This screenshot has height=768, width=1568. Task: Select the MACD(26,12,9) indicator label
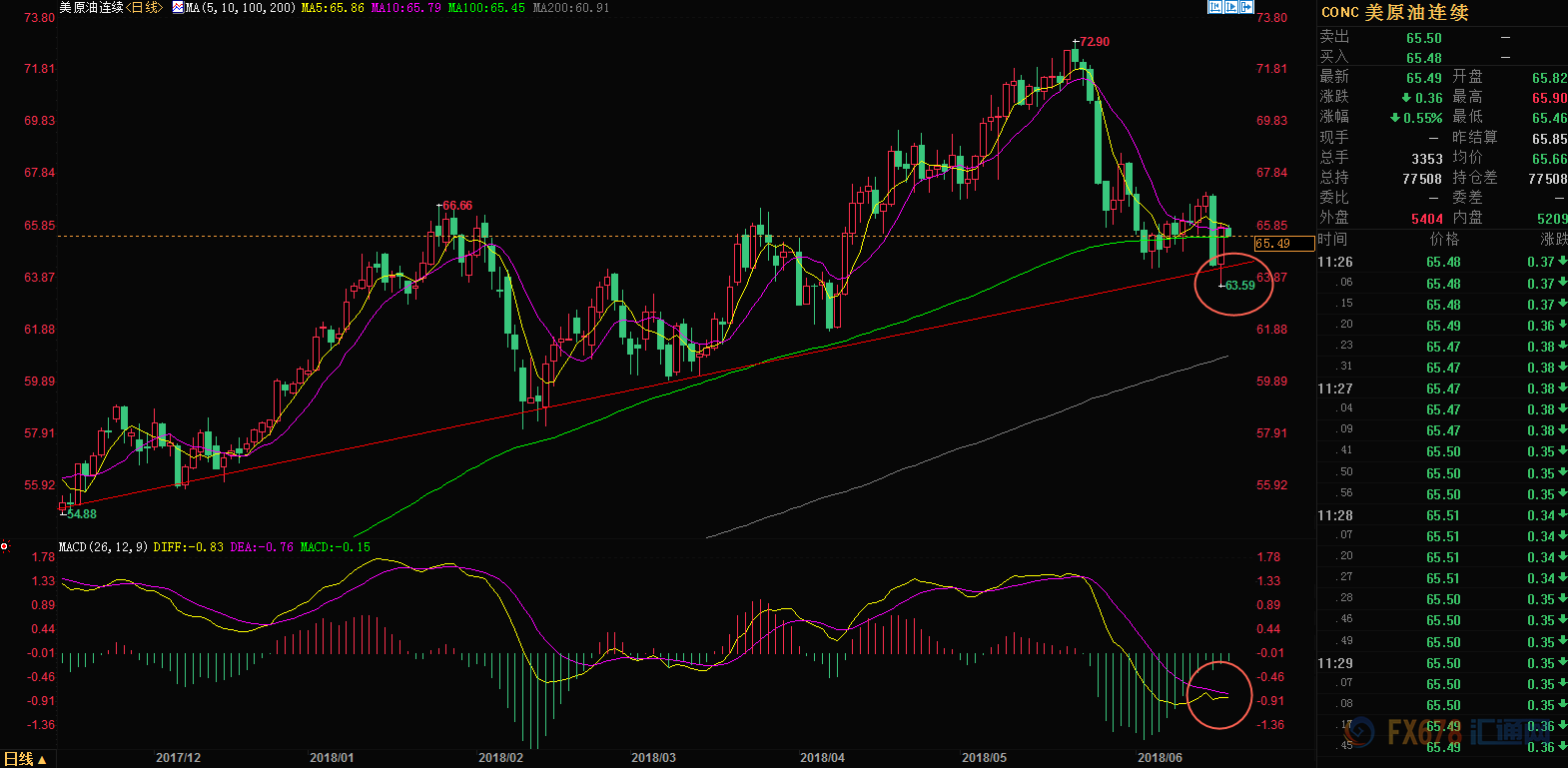tap(103, 547)
